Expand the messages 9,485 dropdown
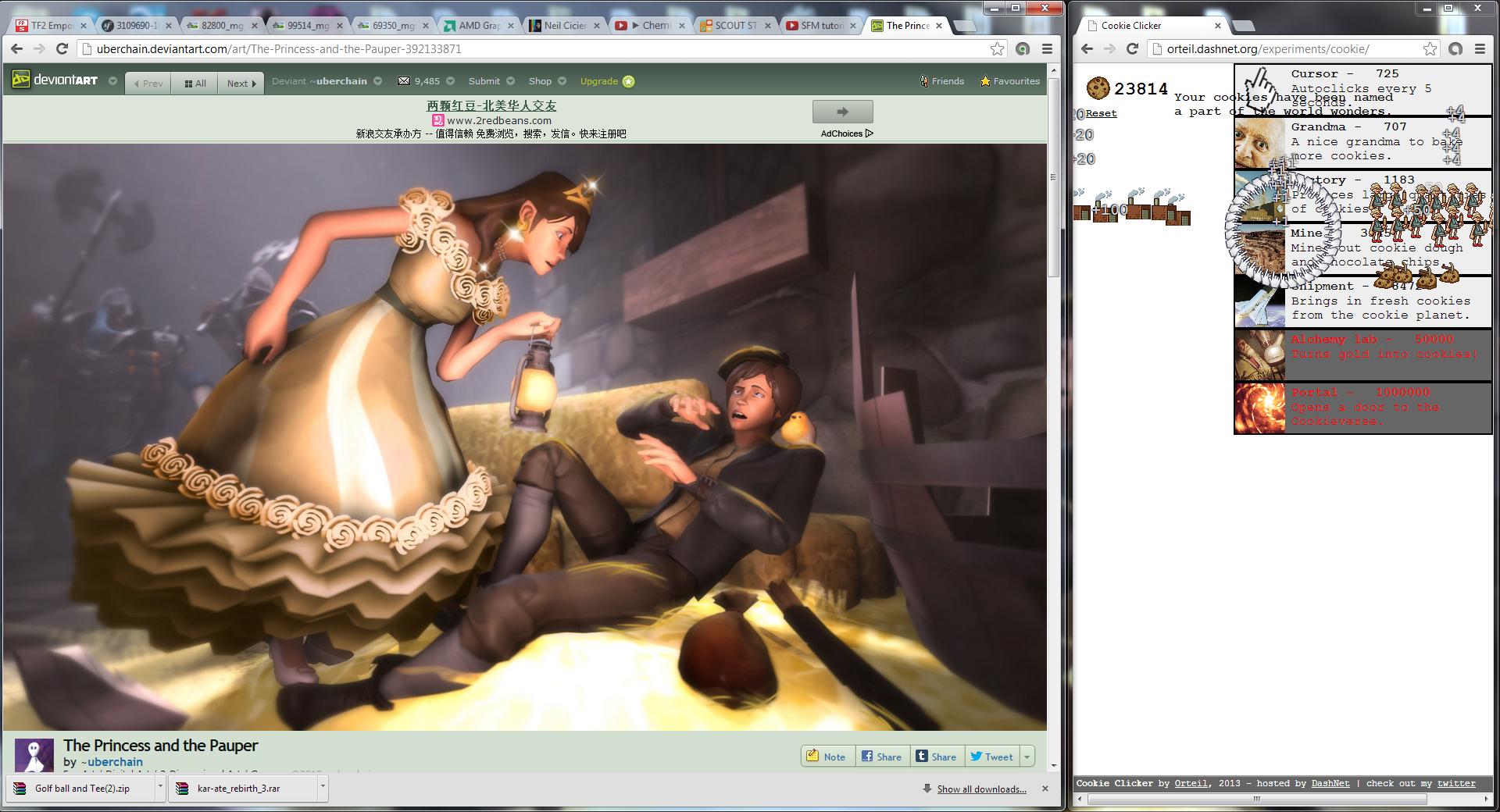 coord(450,81)
